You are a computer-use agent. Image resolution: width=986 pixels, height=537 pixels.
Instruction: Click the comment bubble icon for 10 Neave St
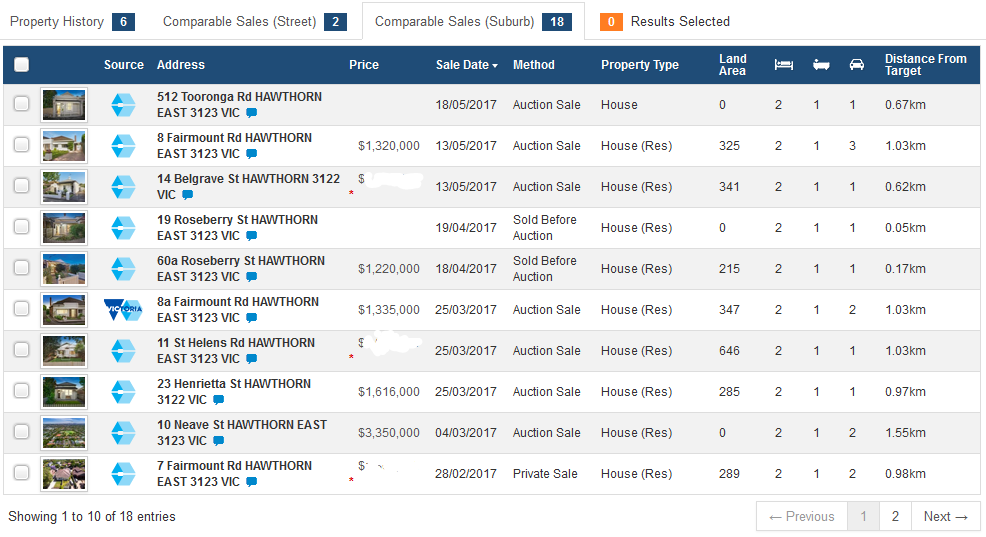tap(218, 442)
